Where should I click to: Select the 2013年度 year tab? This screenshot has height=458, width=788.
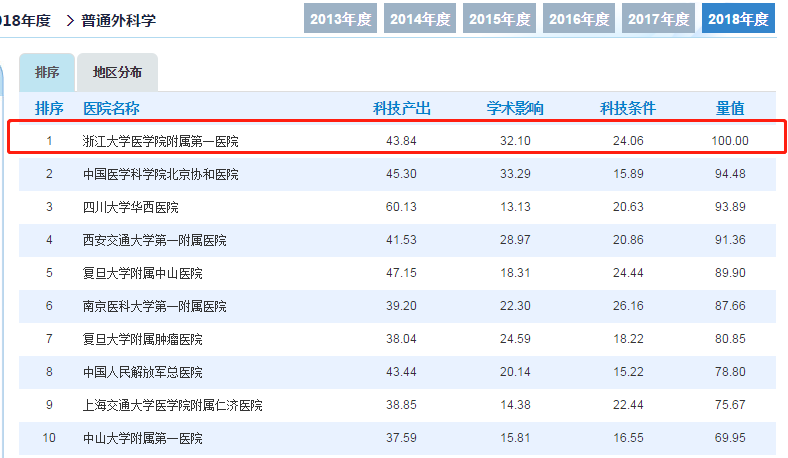340,19
